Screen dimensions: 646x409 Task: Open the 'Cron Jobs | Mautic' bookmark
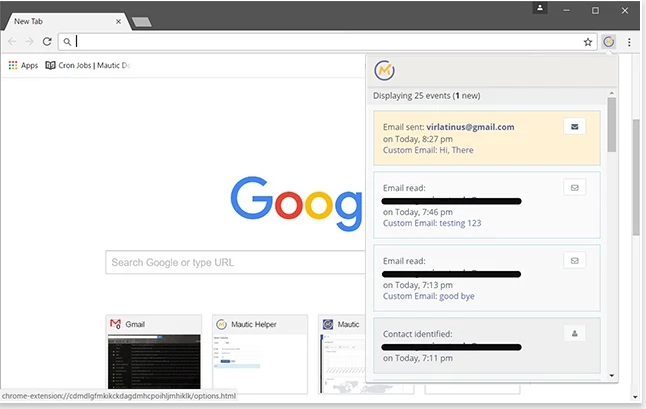(x=88, y=65)
